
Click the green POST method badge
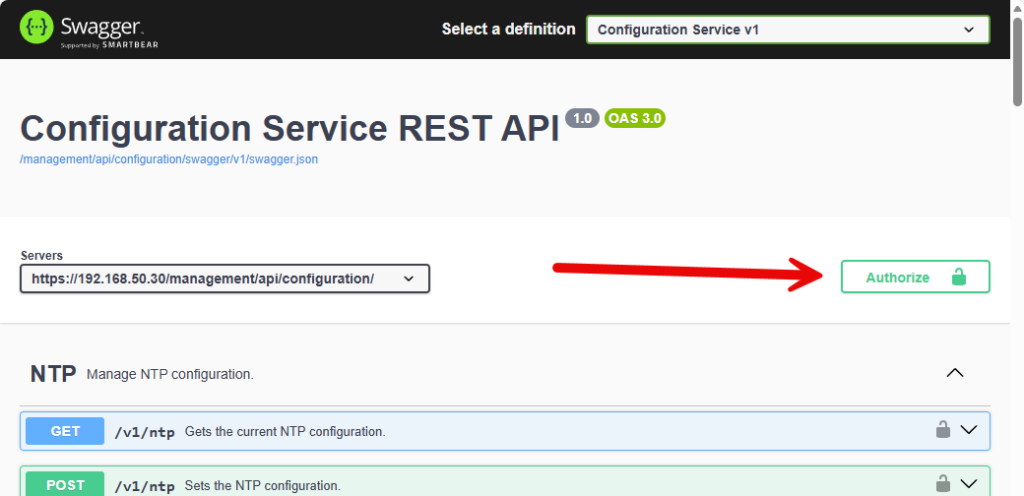point(65,485)
